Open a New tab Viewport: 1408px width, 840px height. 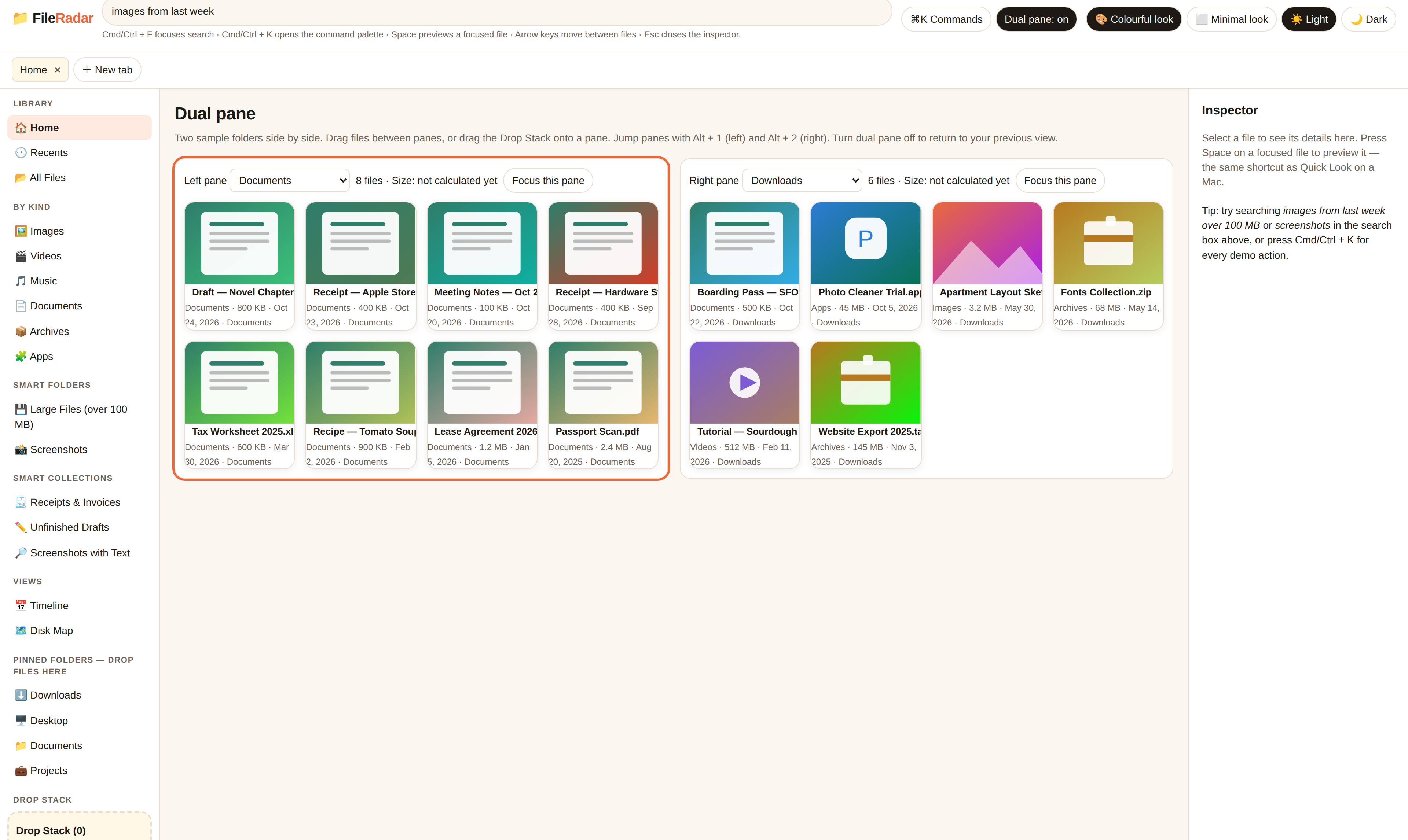[107, 70]
